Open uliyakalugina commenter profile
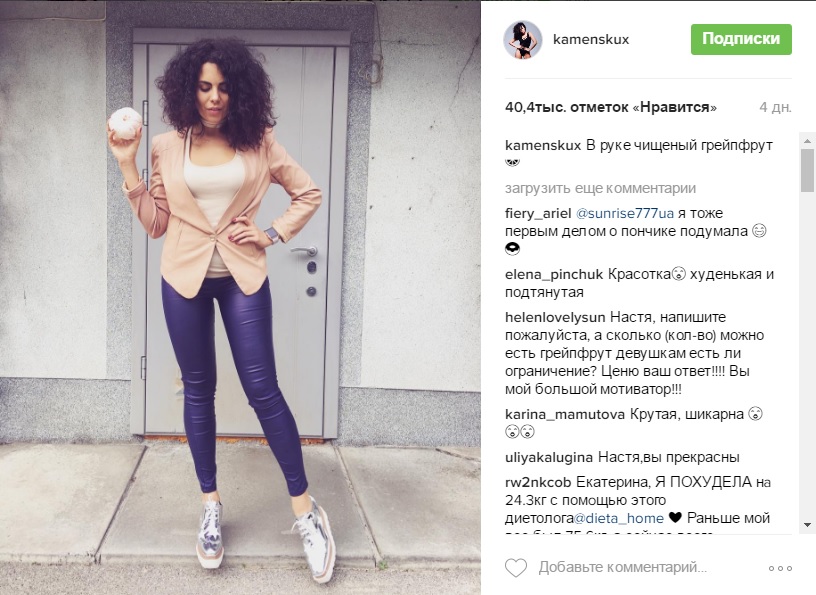 click(549, 458)
